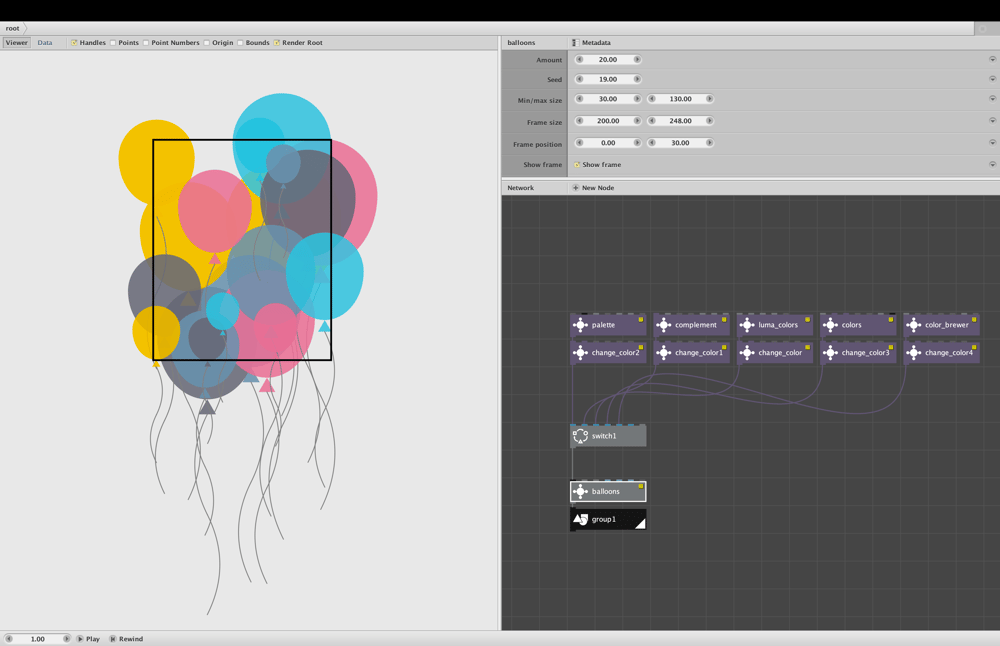Click the root breadcrumb
Screen dimensions: 1000x646
coord(13,28)
